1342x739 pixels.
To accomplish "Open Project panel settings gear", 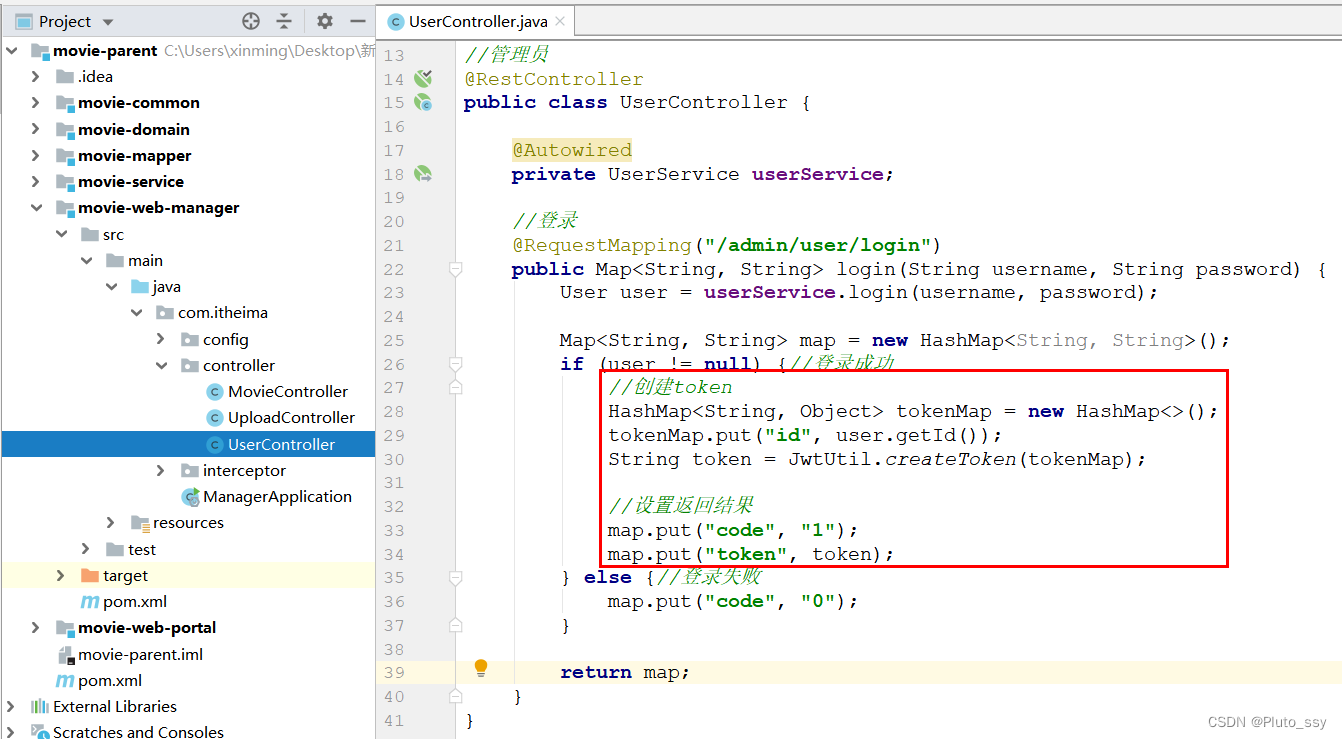I will pyautogui.click(x=325, y=21).
